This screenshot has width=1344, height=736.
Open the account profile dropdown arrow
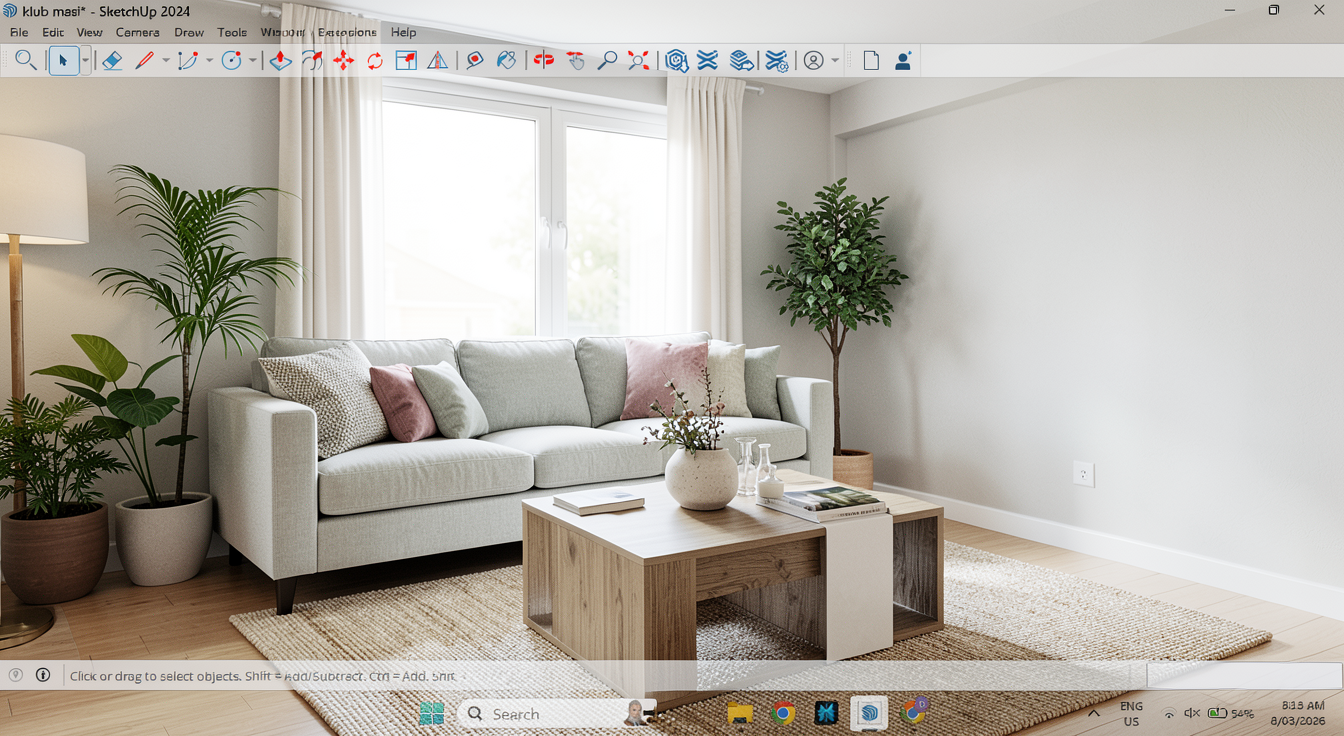tap(835, 61)
